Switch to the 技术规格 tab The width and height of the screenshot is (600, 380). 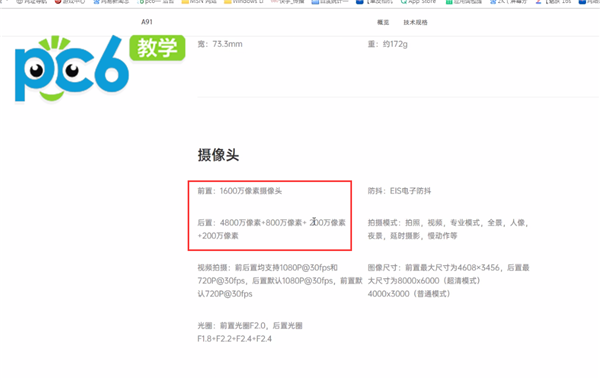coord(415,22)
